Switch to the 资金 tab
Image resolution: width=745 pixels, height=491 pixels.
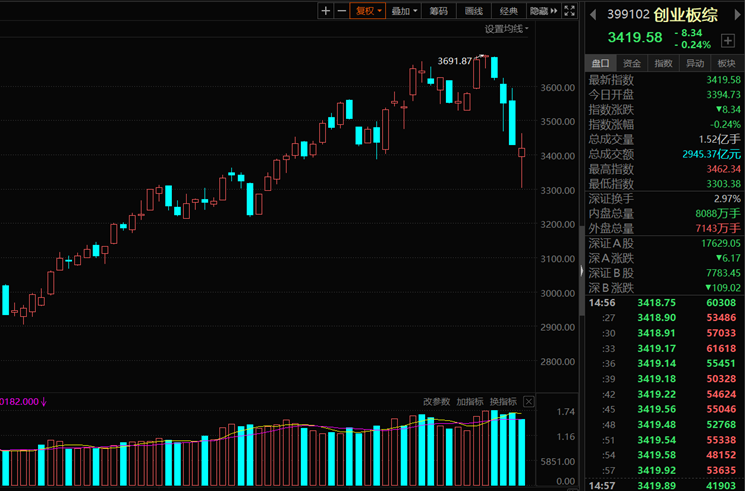point(631,63)
